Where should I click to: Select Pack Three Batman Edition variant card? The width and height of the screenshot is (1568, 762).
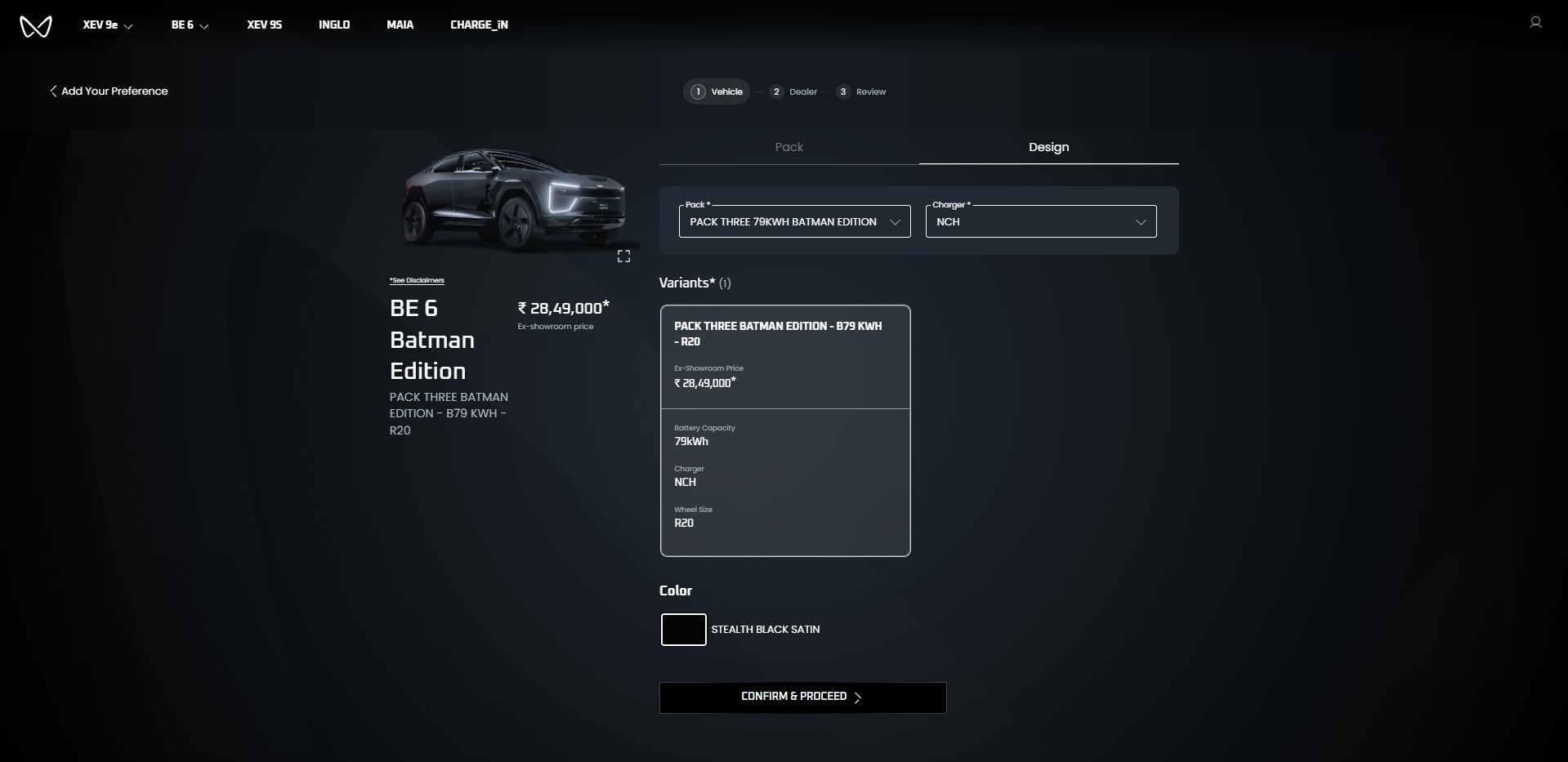[784, 430]
